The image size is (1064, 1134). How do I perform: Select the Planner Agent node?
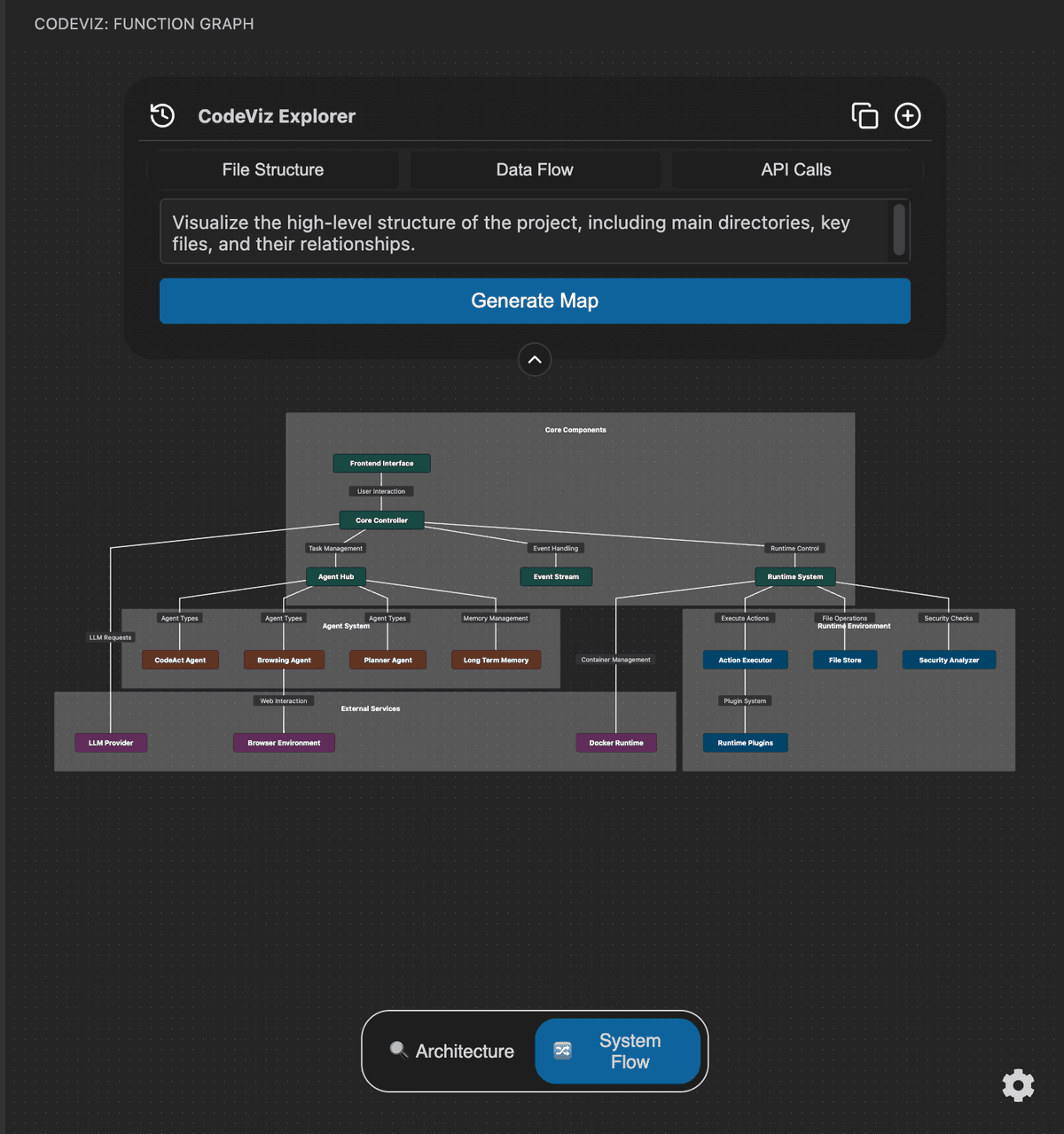387,660
